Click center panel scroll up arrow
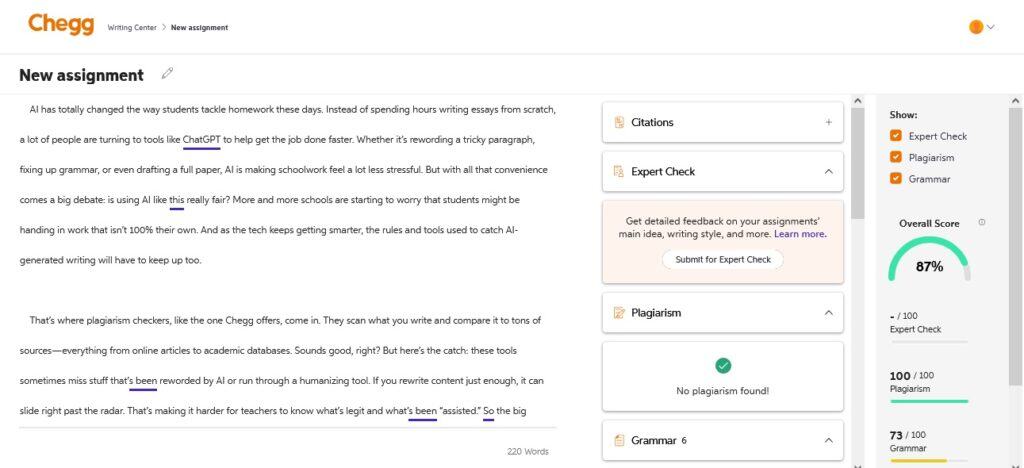Screen dimensions: 1024x468 pos(857,101)
